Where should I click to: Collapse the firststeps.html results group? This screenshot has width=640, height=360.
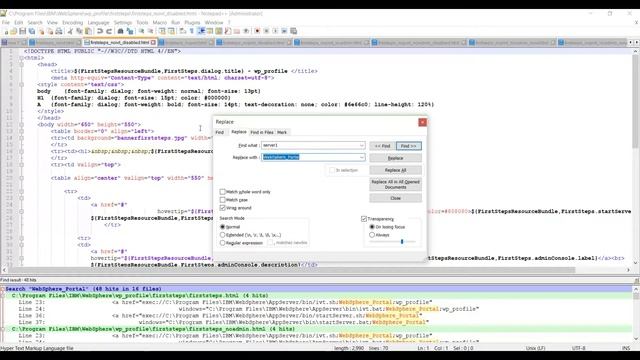2,296
